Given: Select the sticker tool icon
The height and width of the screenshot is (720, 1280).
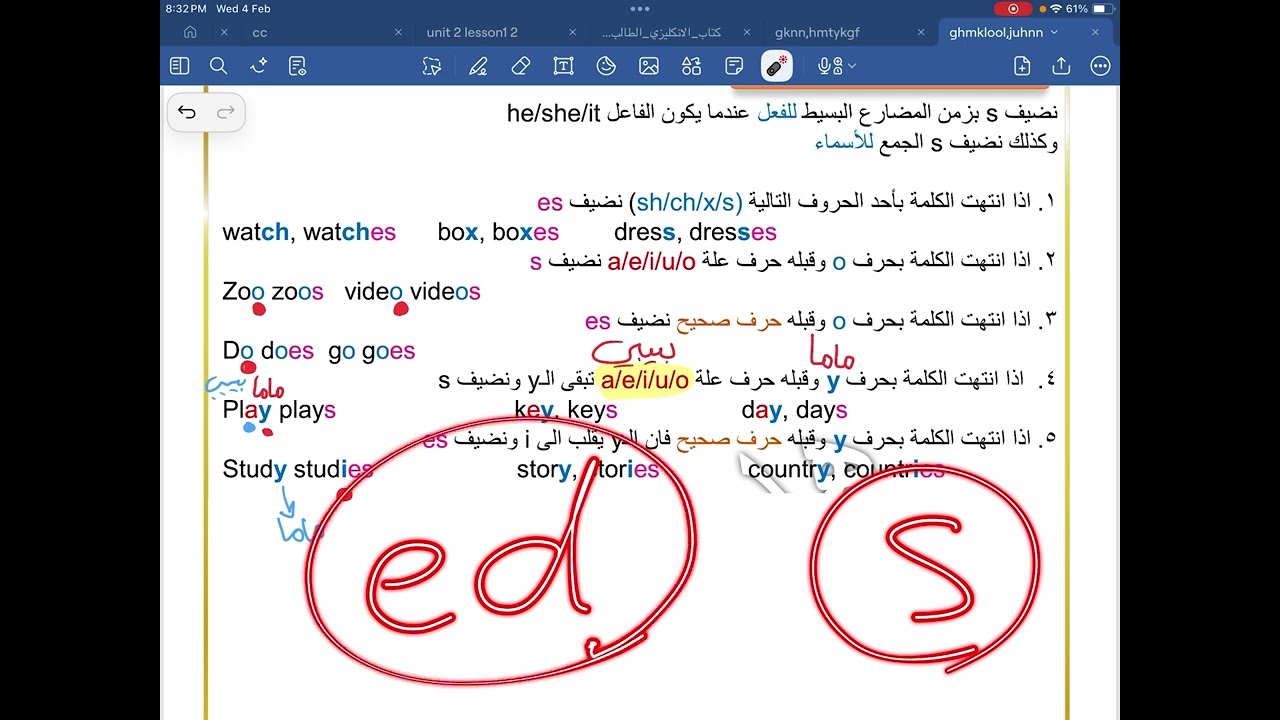Looking at the screenshot, I should coord(606,66).
